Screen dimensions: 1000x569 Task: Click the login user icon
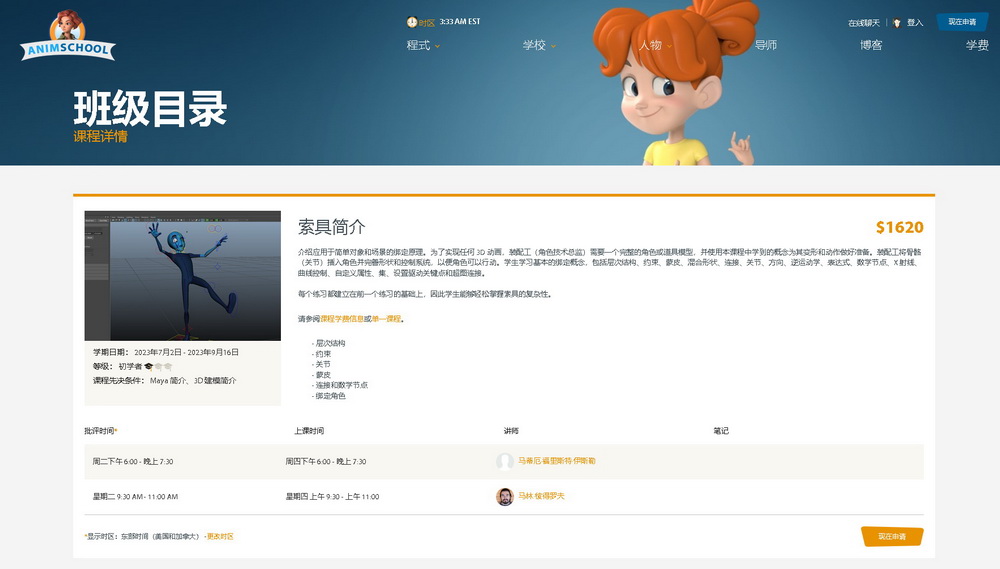click(897, 23)
